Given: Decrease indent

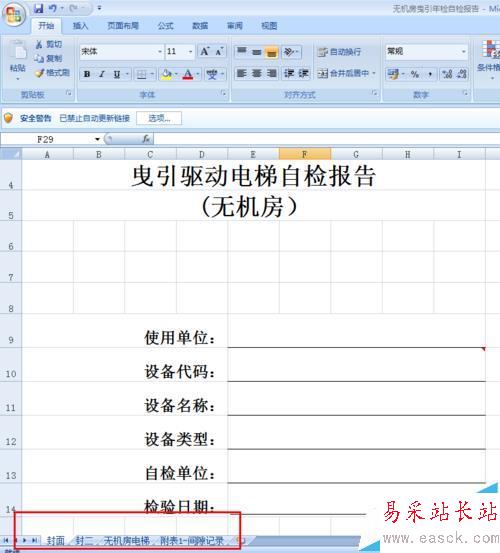Looking at the screenshot, I should point(289,73).
